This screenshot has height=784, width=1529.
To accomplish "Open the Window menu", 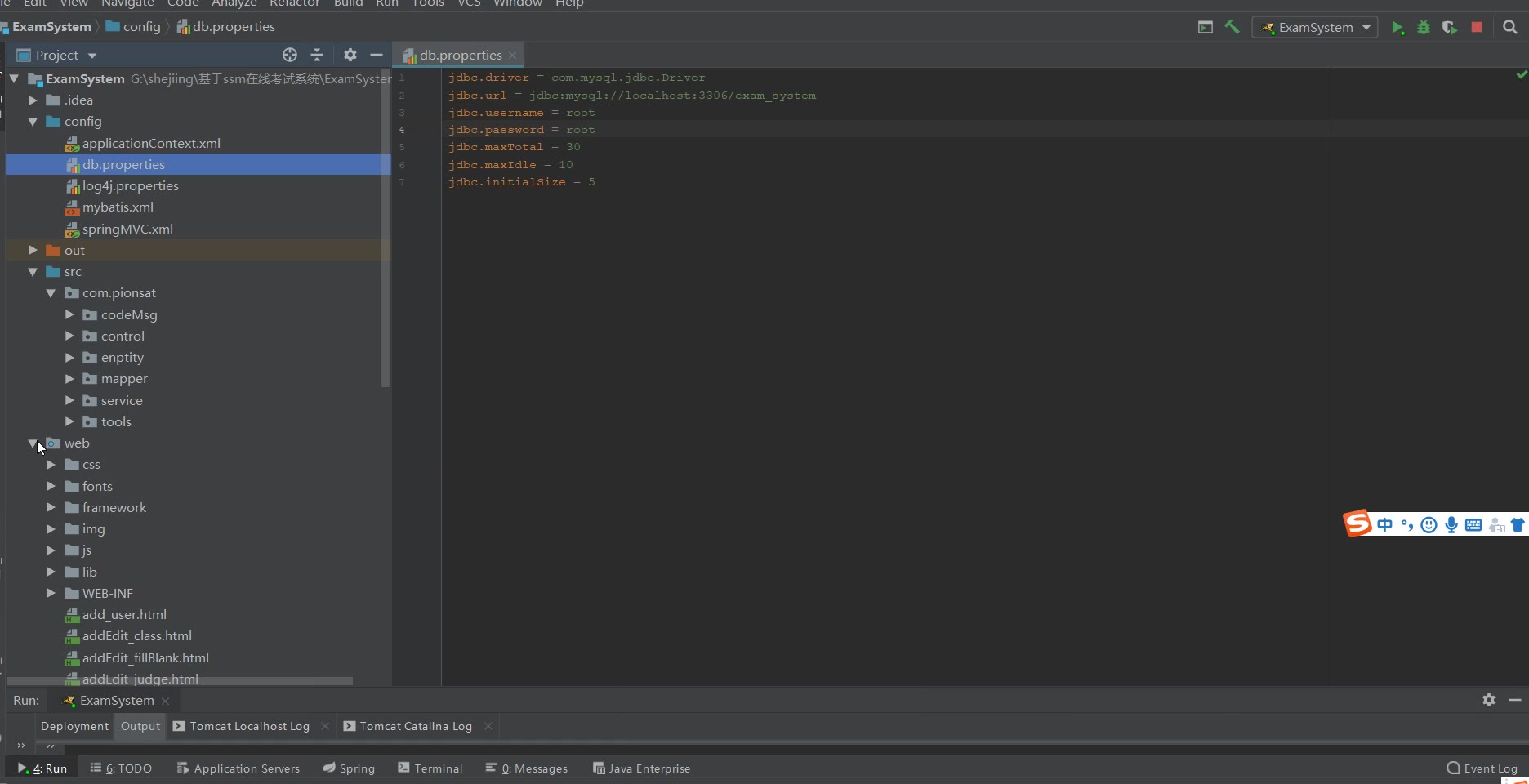I will tap(518, 3).
